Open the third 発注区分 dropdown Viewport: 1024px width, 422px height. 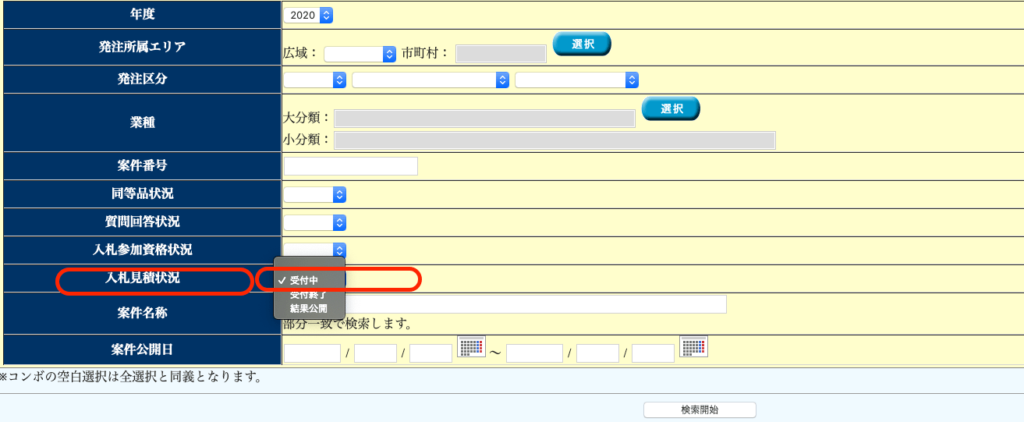click(x=577, y=80)
